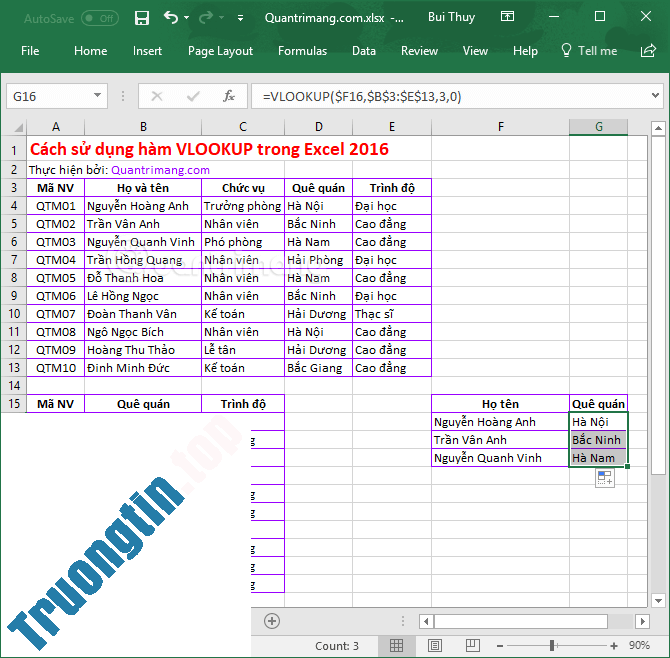Click the New sheet plus icon
Viewport: 670px width, 658px height.
pyautogui.click(x=272, y=621)
